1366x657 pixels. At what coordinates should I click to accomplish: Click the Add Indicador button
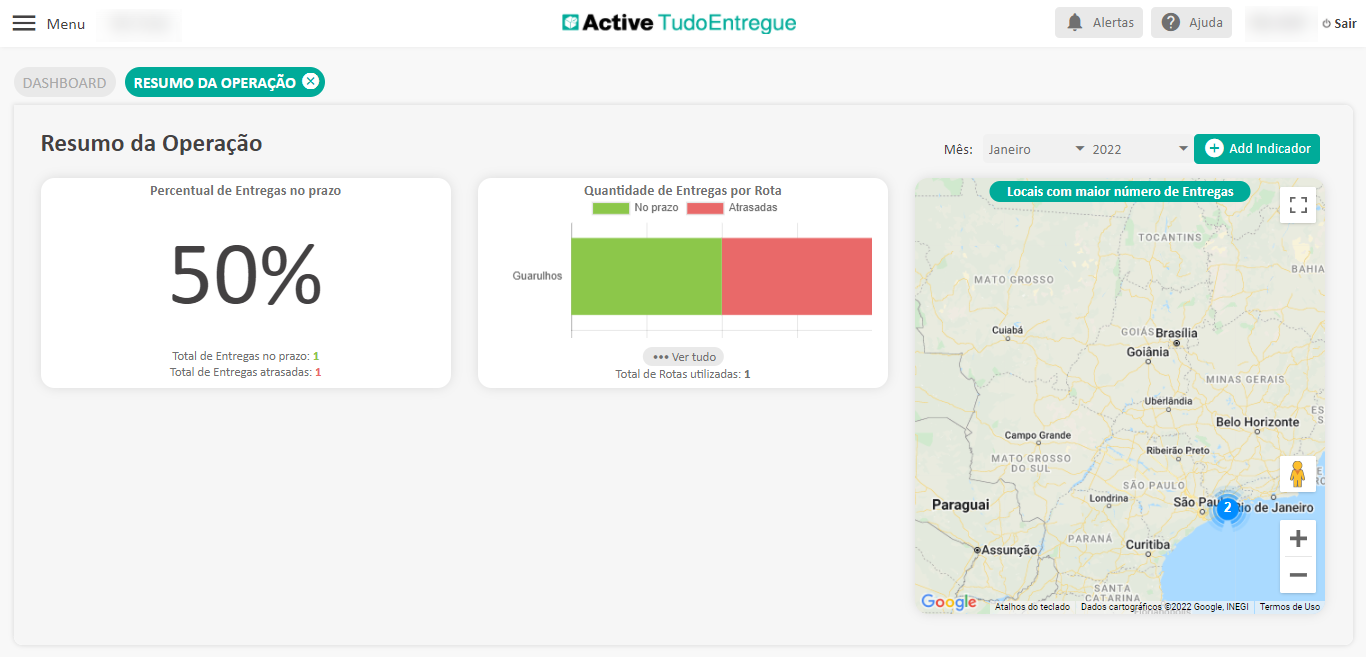pos(1257,149)
